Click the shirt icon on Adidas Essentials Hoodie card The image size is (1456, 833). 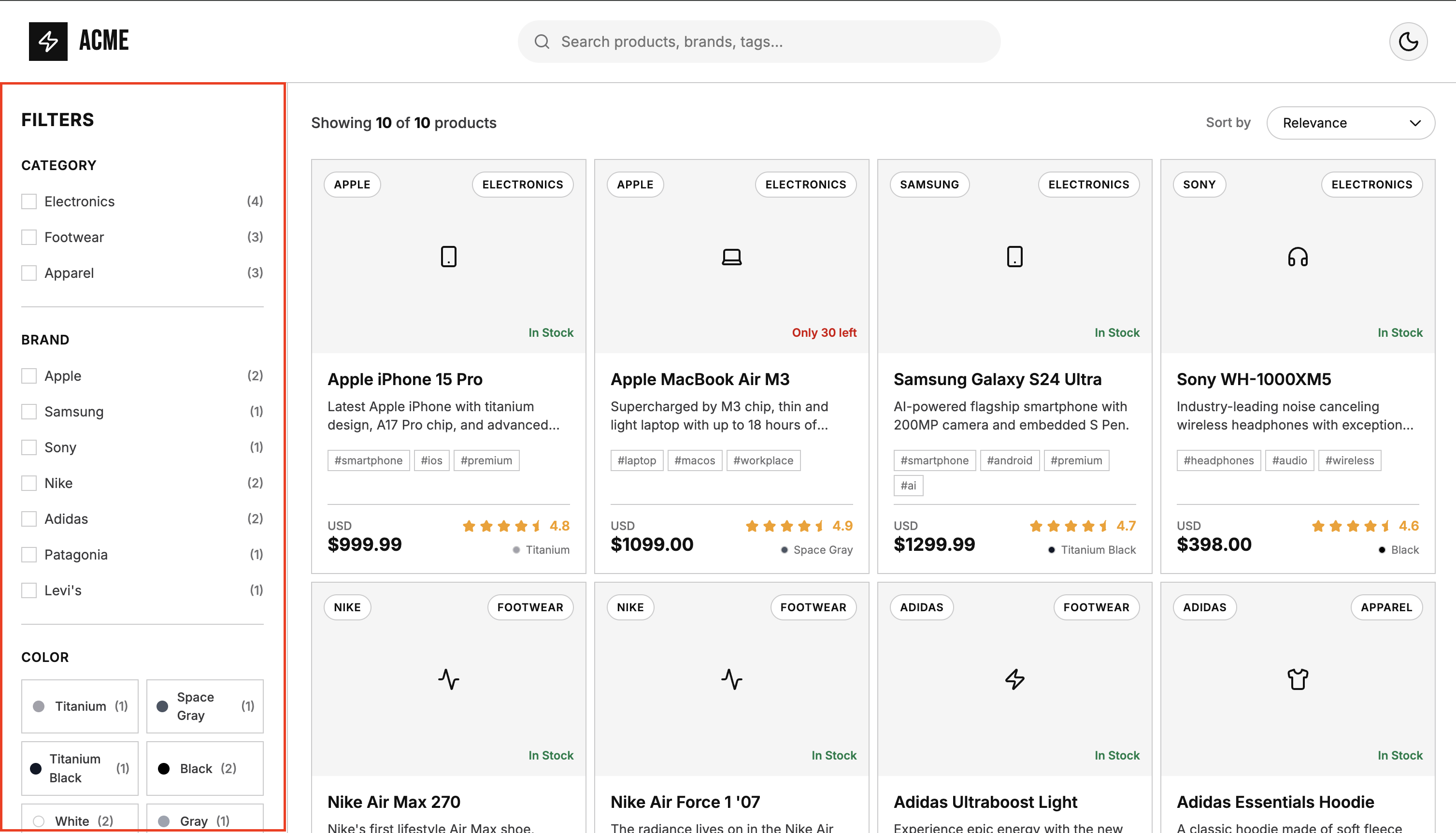pyautogui.click(x=1298, y=679)
